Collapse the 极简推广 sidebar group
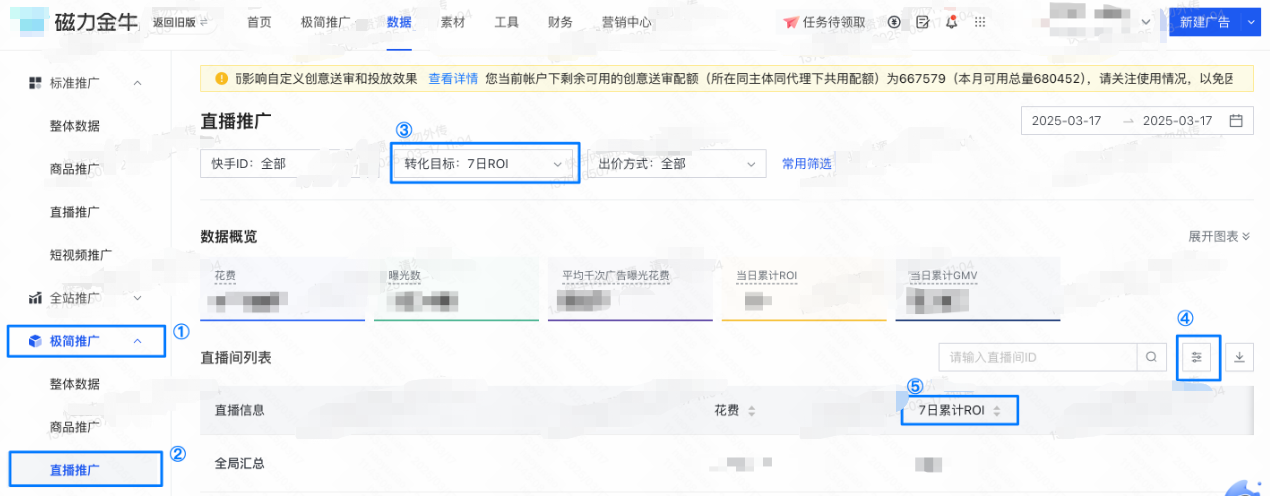Screen dimensions: 1270x500 pyautogui.click(x=137, y=341)
